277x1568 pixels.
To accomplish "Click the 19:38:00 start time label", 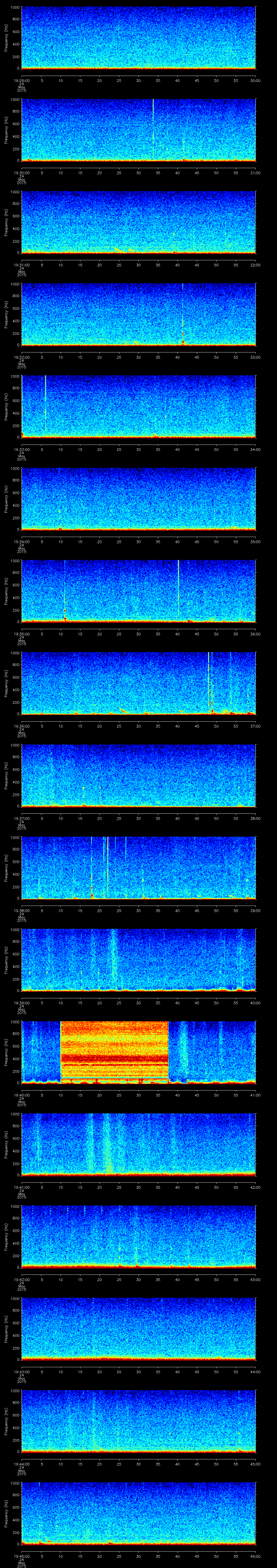I will coord(21,910).
